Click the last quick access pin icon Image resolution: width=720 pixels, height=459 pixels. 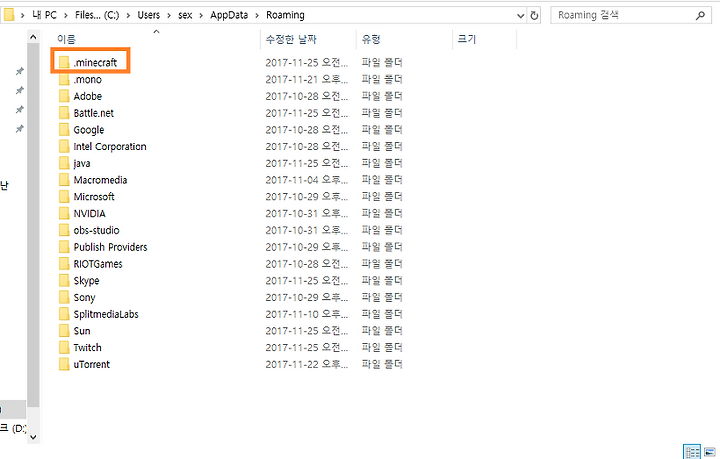pos(19,129)
